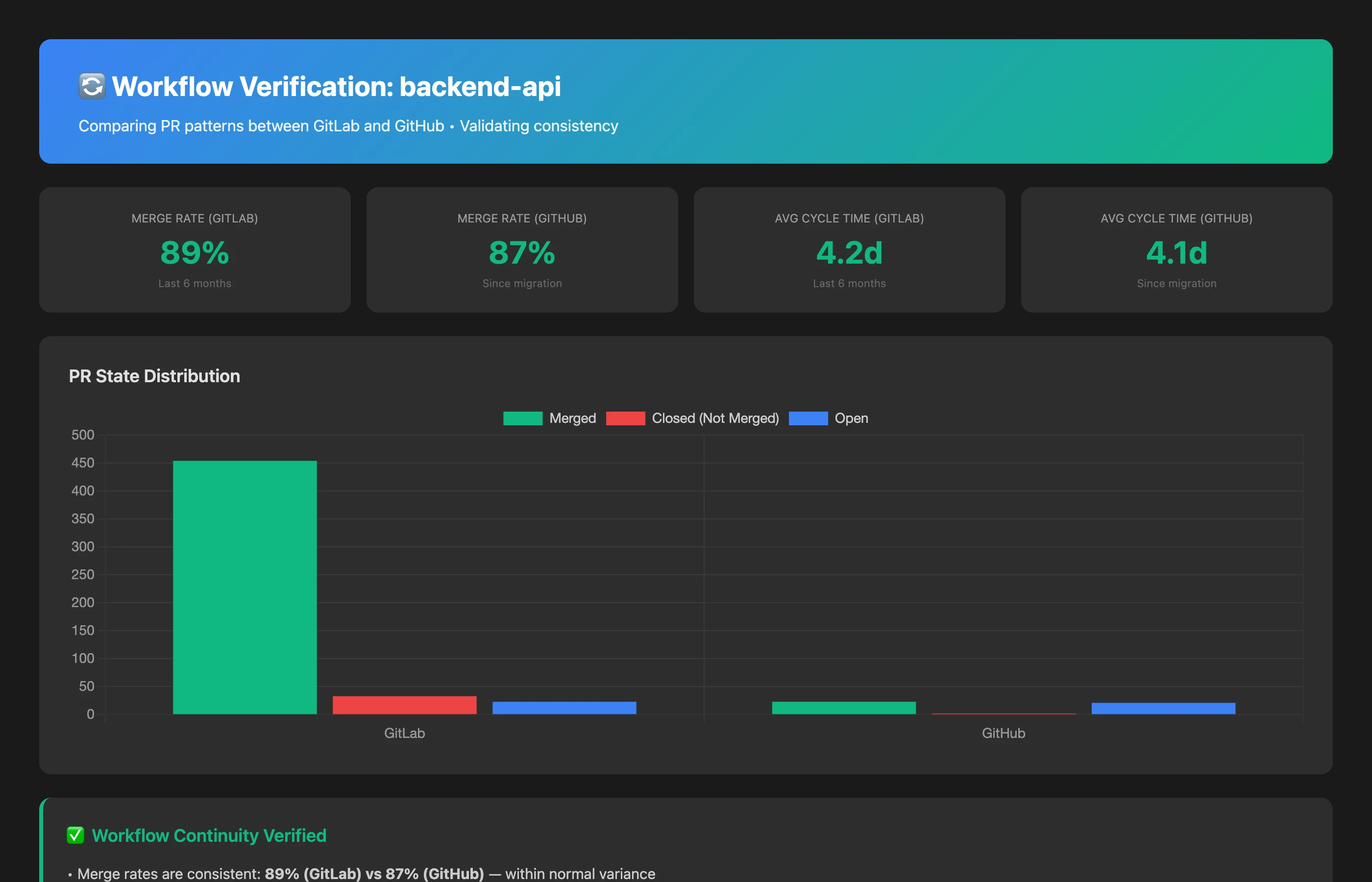Click the 89% merge rate value

[x=195, y=252]
